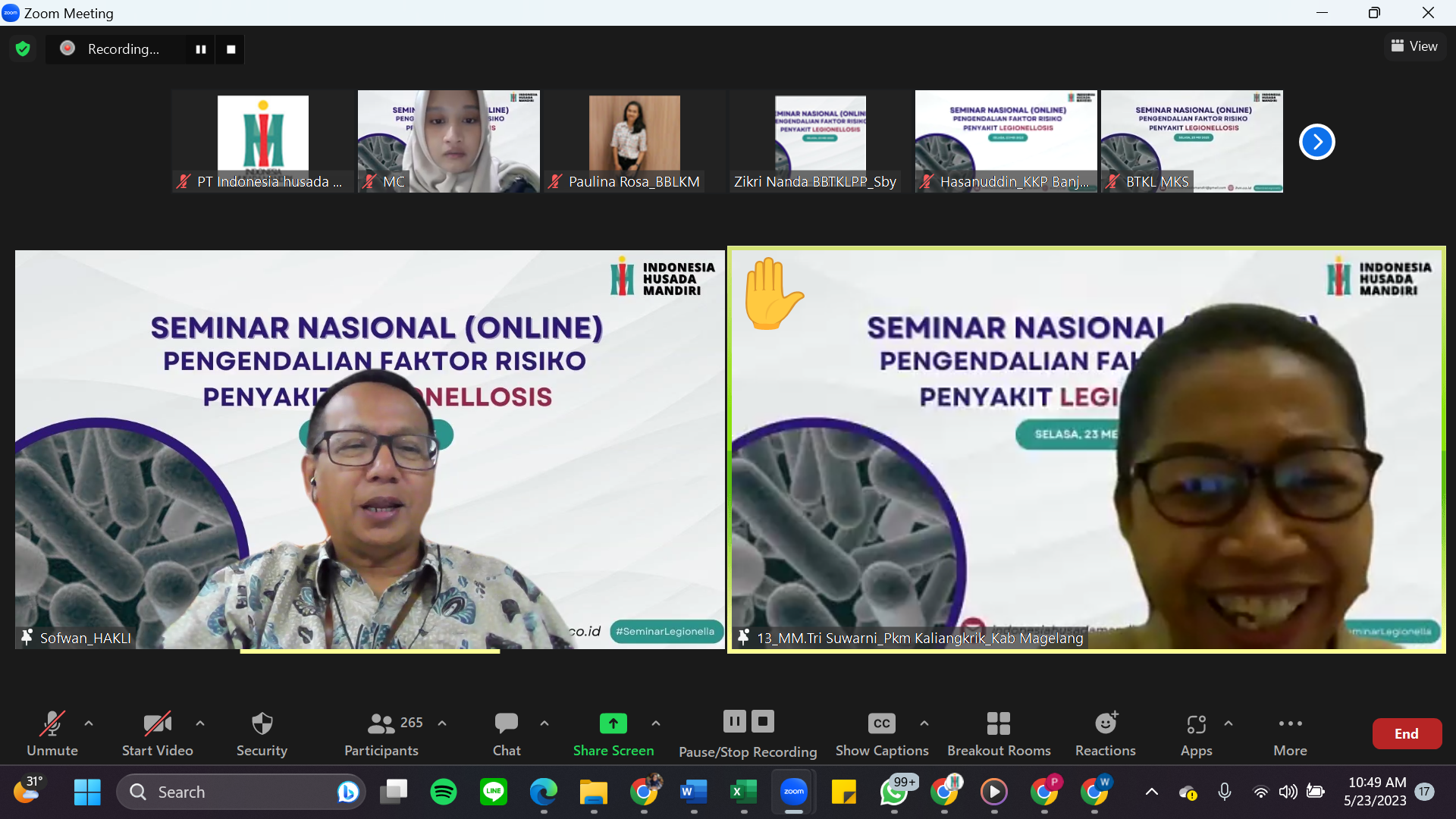Open the Chat panel
The width and height of the screenshot is (1456, 819).
pos(507,733)
